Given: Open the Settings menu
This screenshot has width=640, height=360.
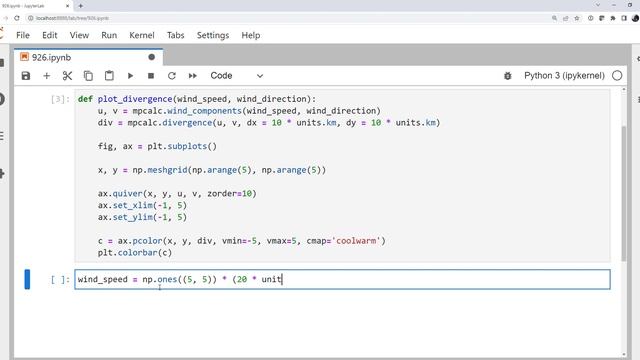Looking at the screenshot, I should pyautogui.click(x=213, y=36).
